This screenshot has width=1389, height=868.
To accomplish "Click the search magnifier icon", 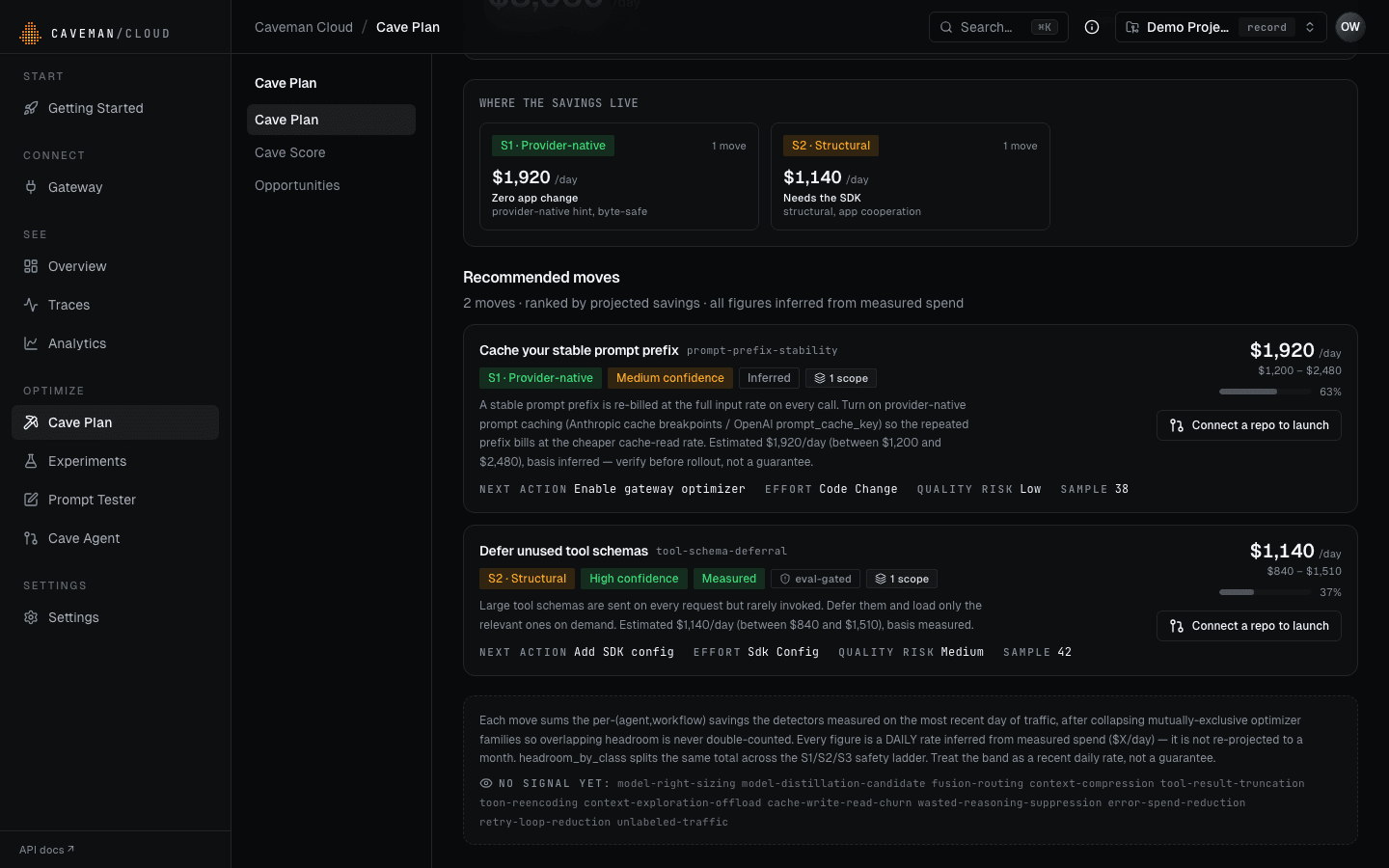I will tap(946, 27).
